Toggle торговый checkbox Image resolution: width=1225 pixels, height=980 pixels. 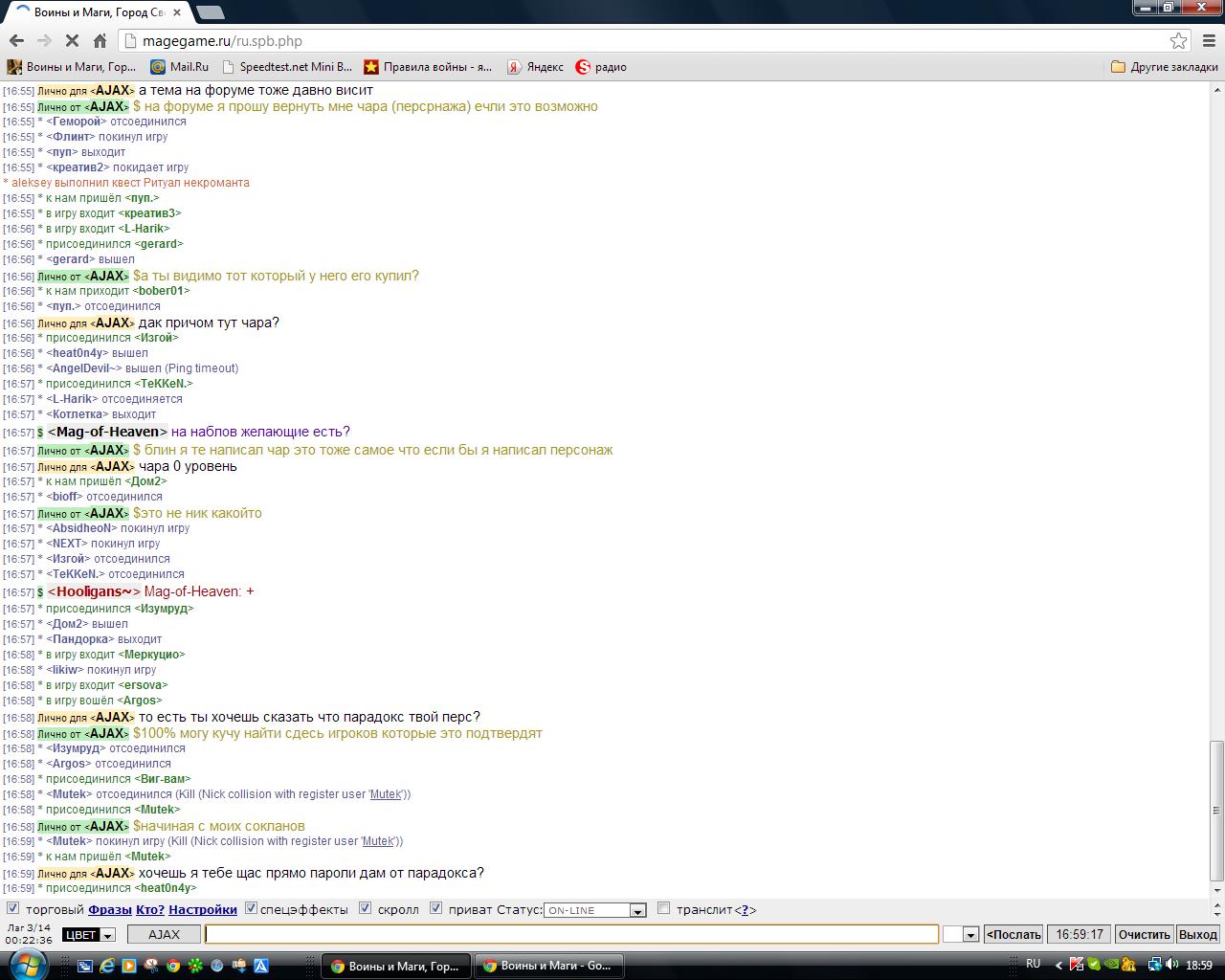click(13, 908)
